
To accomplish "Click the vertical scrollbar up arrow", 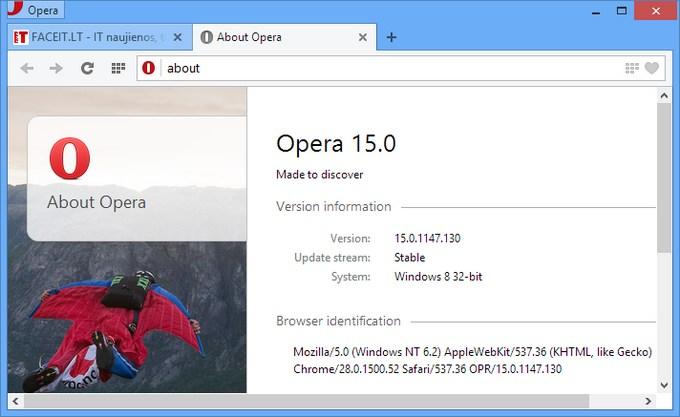I will click(x=664, y=95).
